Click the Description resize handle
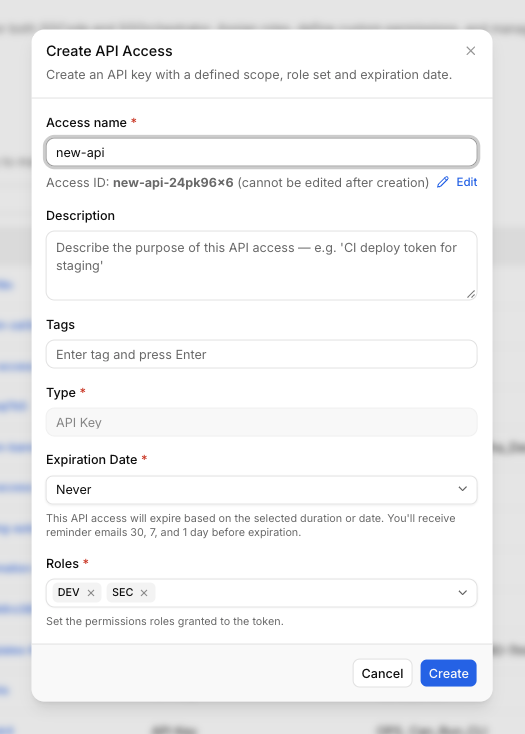 pos(471,294)
